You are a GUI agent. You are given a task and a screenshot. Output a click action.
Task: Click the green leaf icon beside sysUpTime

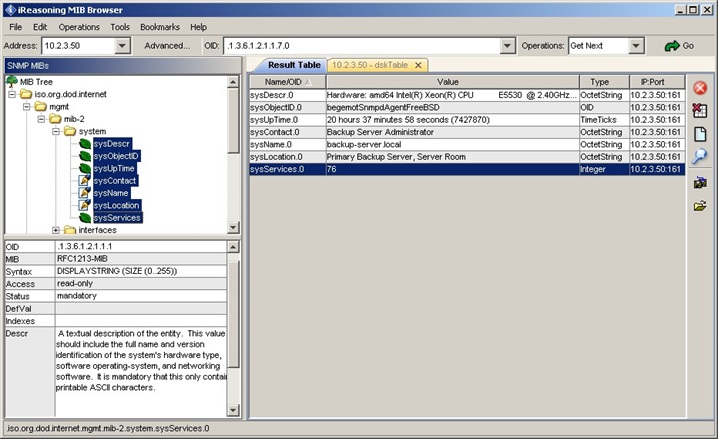[85, 168]
